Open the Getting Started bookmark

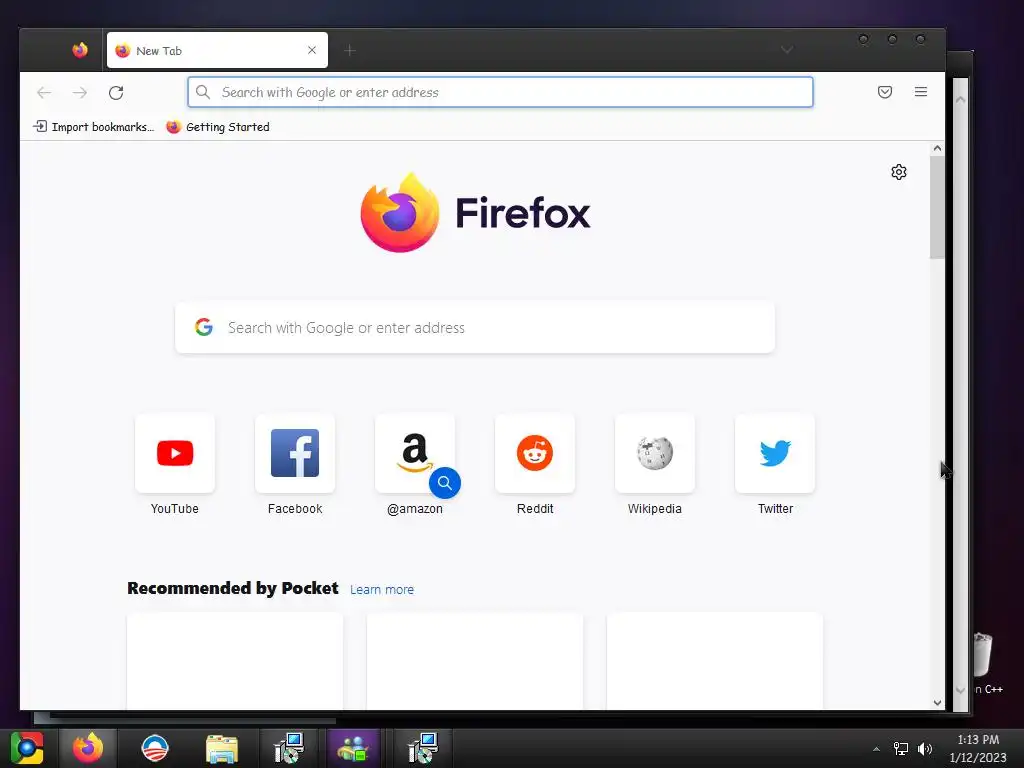pos(218,127)
